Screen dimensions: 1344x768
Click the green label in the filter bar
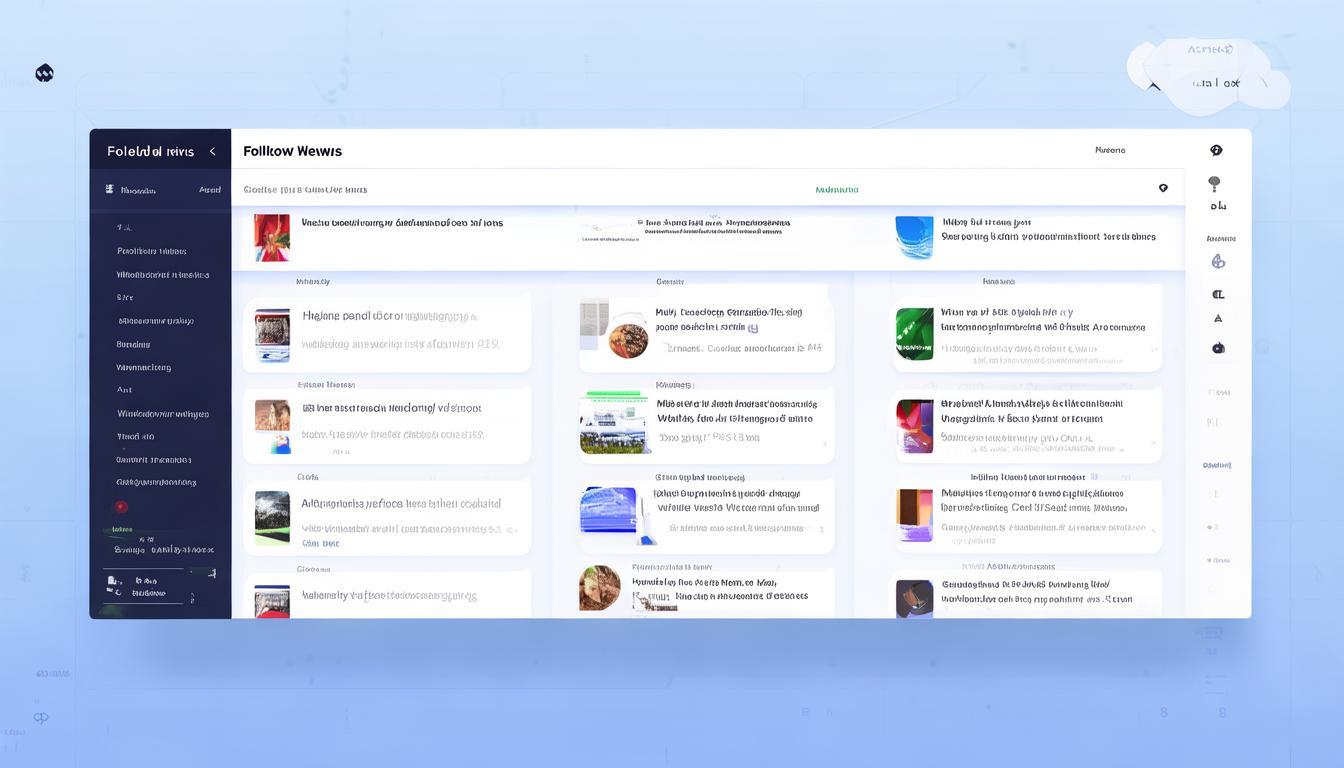[x=836, y=189]
